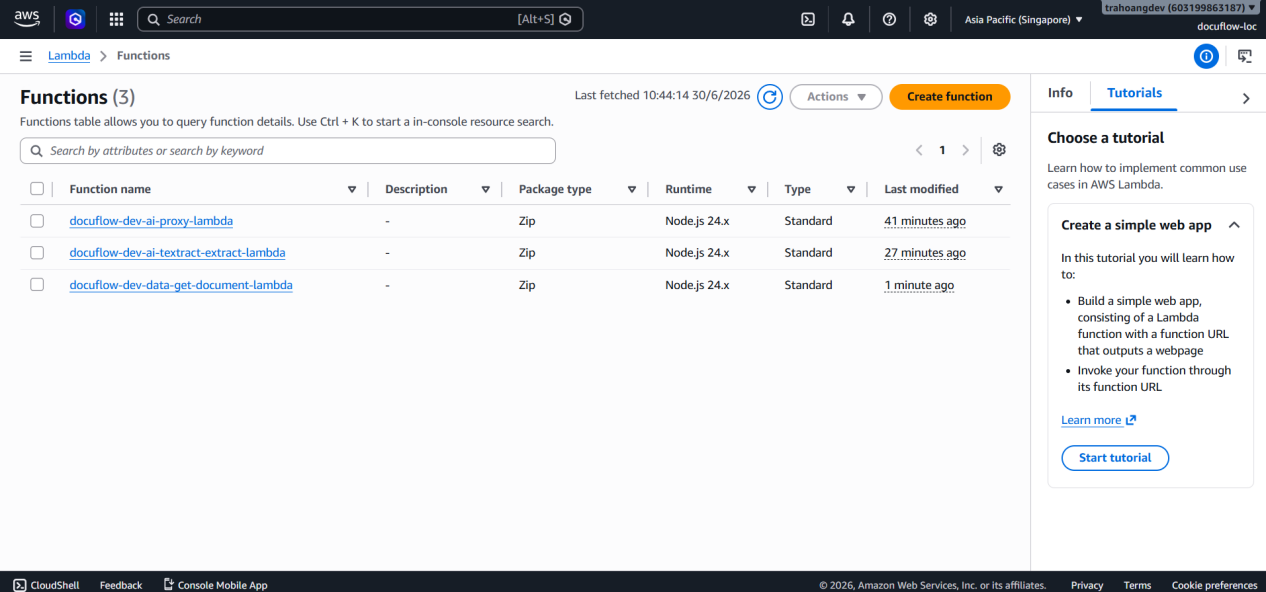
Task: Sort by Runtime column arrow
Action: (751, 189)
